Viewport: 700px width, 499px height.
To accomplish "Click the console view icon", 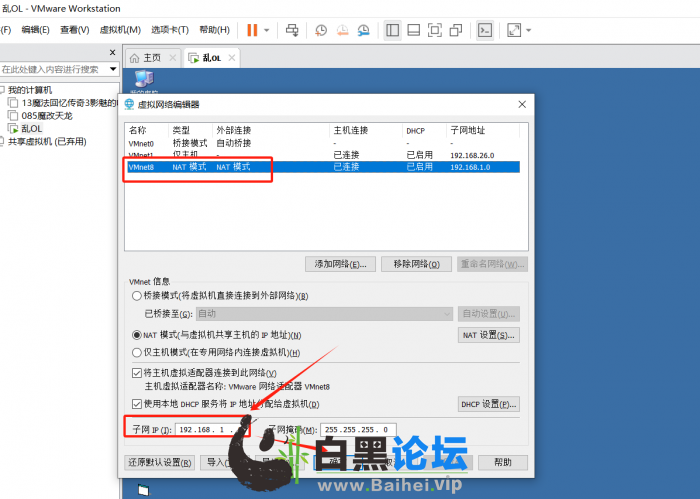I will tap(485, 30).
